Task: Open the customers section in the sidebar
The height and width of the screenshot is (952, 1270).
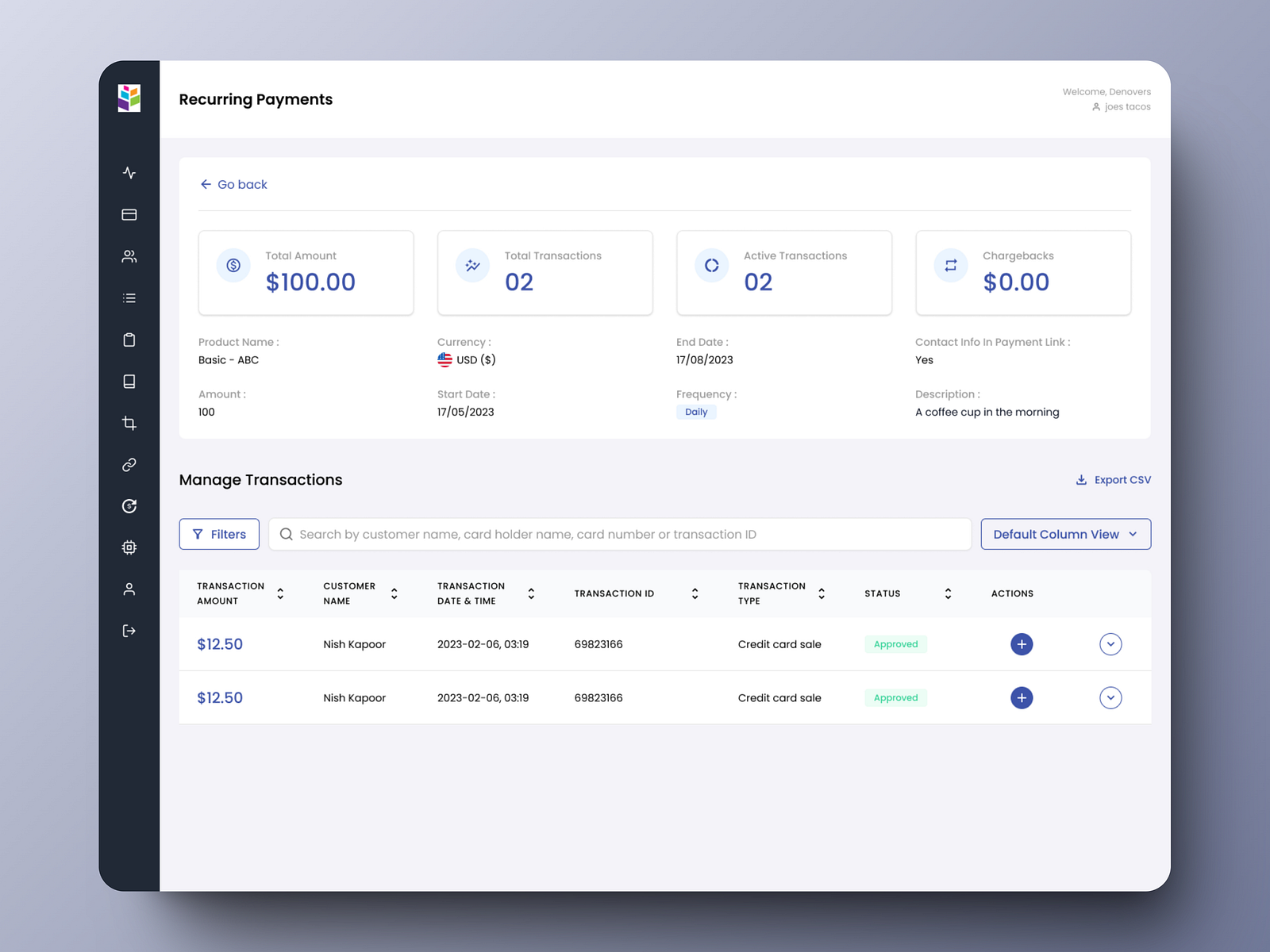Action: click(x=129, y=255)
